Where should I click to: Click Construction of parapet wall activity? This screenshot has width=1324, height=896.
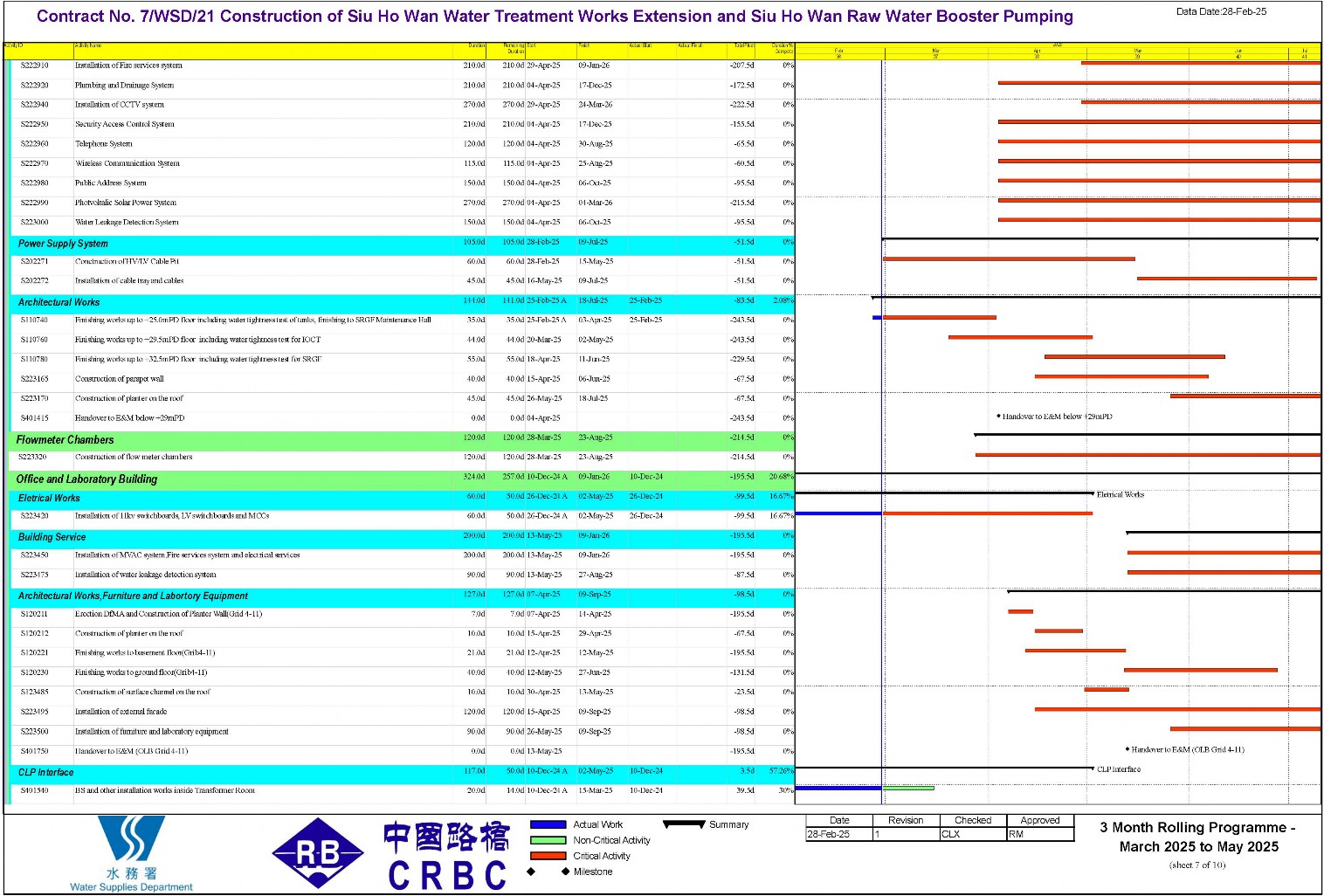coord(120,379)
